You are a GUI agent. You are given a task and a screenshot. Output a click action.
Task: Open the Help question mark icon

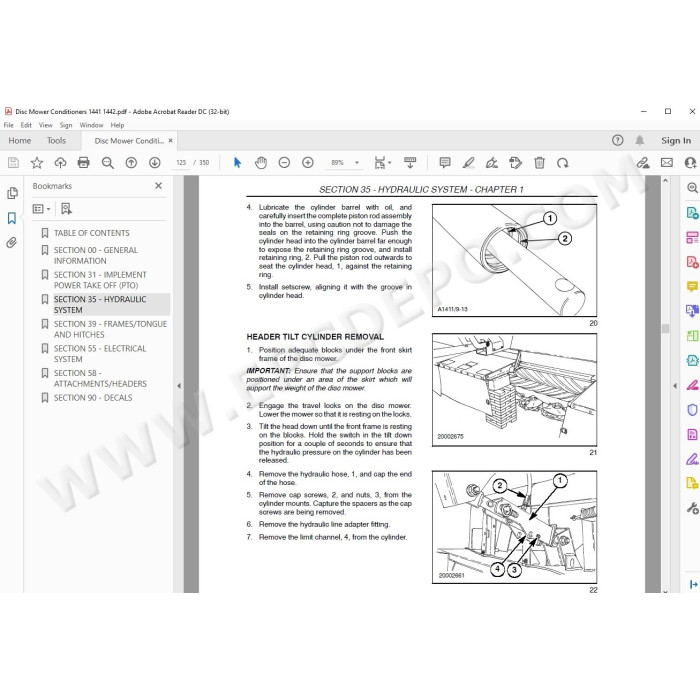tap(617, 140)
